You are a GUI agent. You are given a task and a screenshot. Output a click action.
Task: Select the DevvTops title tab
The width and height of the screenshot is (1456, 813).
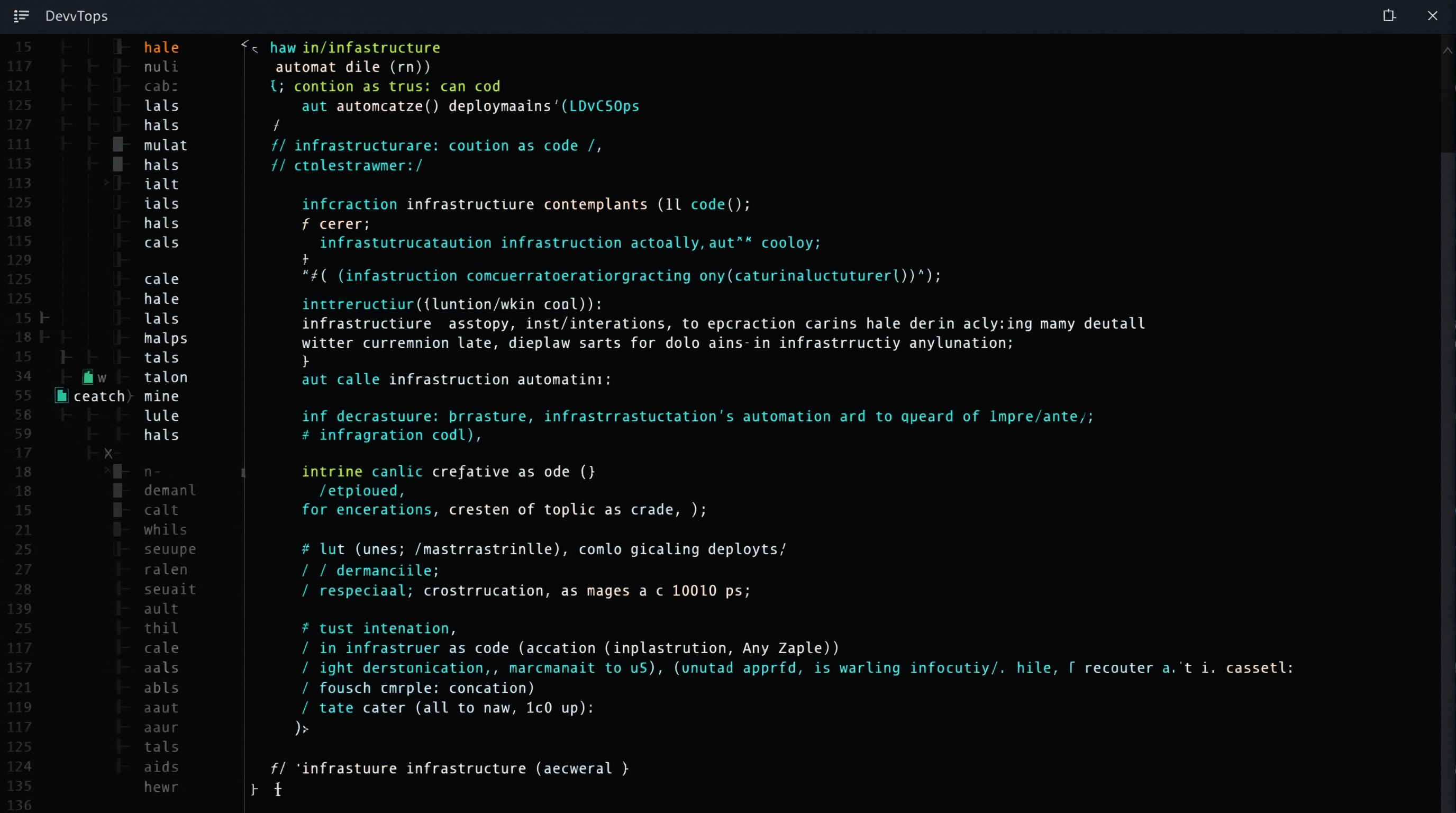(x=76, y=16)
